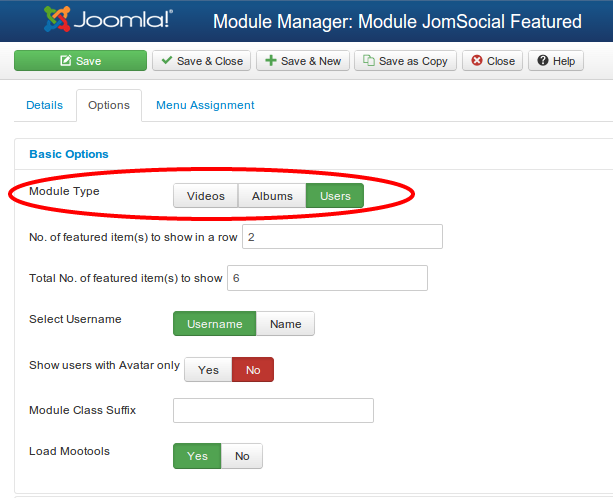Set Show users with Avatar only to Yes
613x498 pixels.
pyautogui.click(x=208, y=369)
